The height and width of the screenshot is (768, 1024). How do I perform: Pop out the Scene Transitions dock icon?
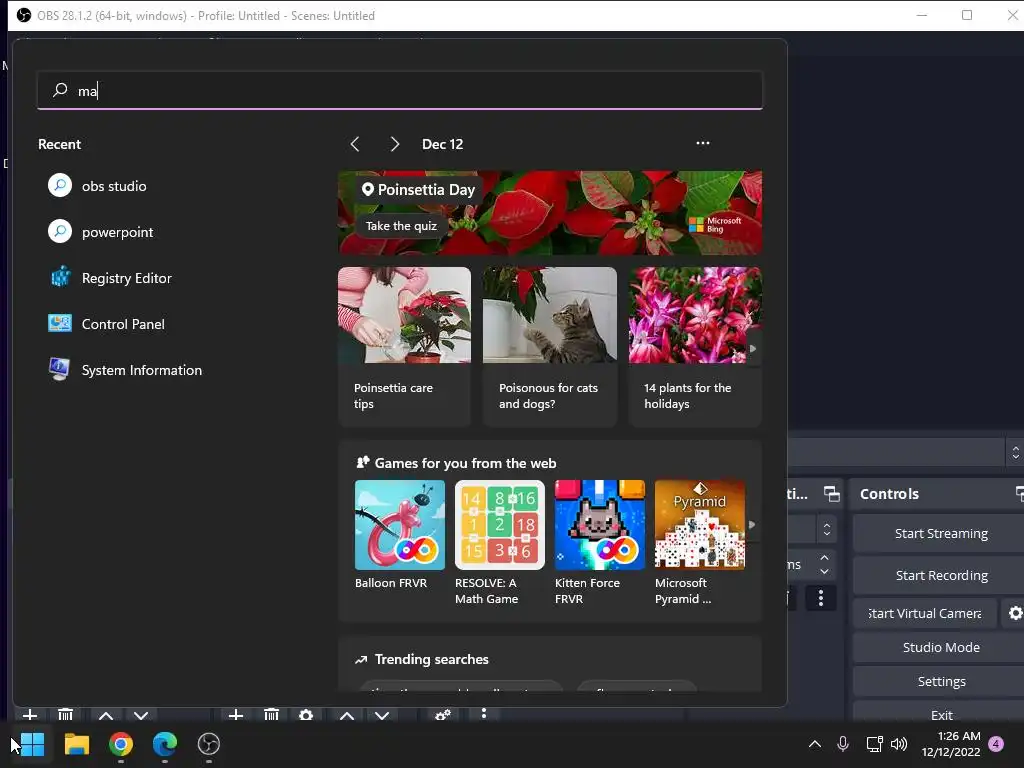tap(831, 494)
